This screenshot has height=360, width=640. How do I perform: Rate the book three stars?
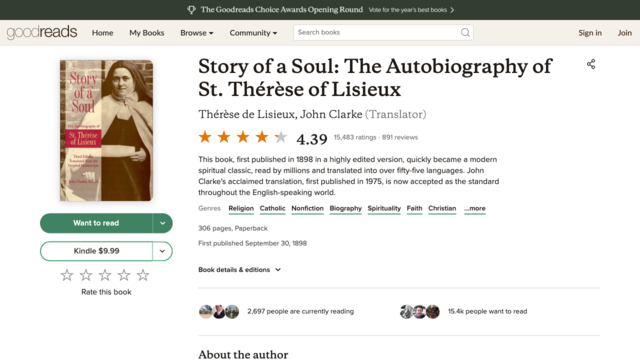click(105, 275)
